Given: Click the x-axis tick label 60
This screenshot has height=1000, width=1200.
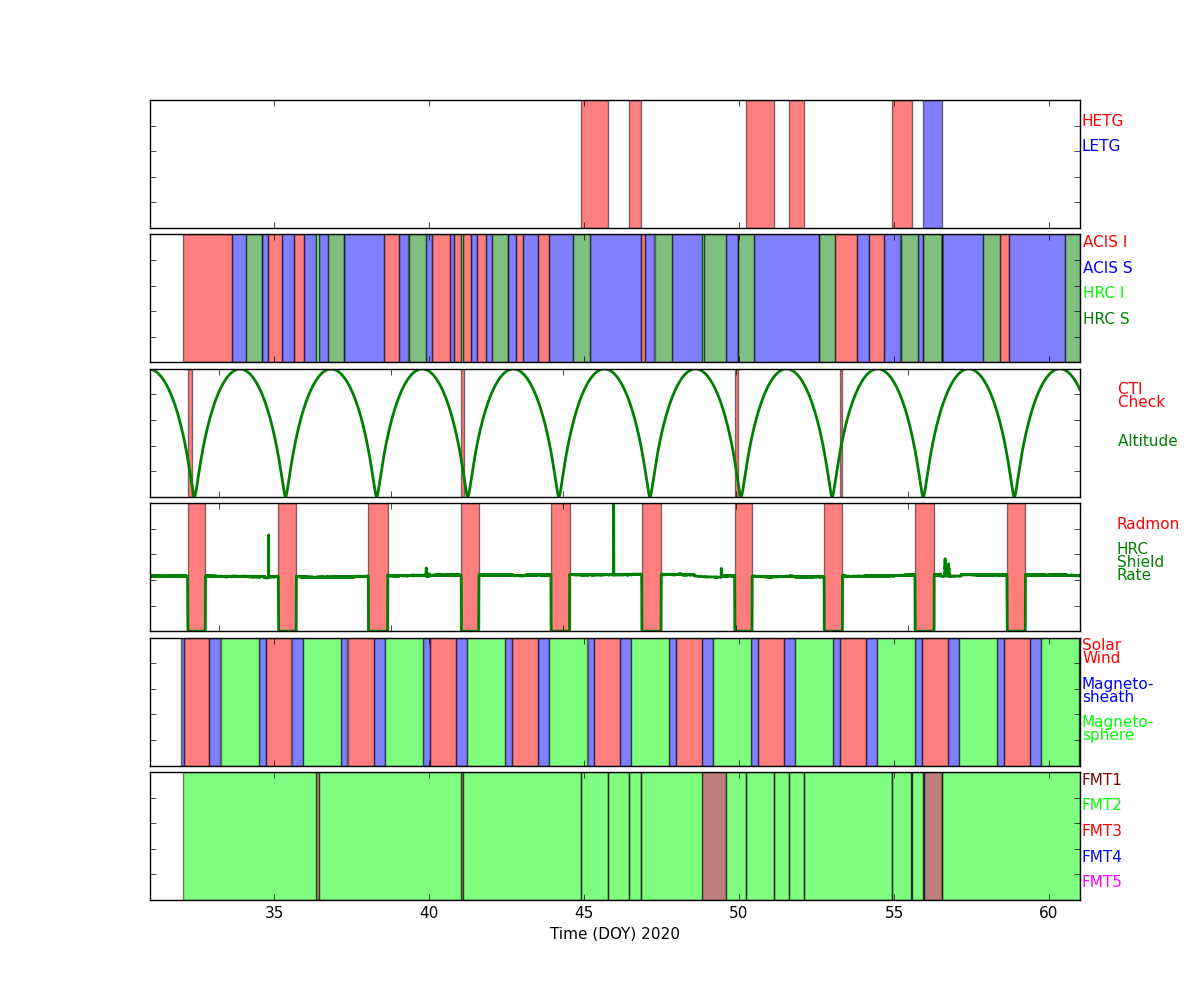Looking at the screenshot, I should 1048,913.
